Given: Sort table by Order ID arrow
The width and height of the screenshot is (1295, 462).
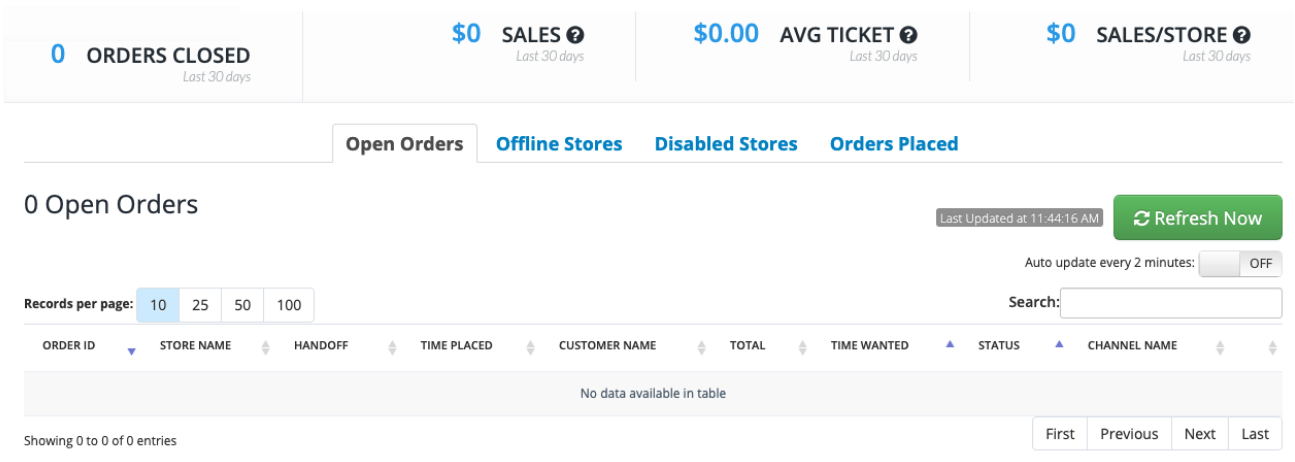Looking at the screenshot, I should click(x=132, y=350).
